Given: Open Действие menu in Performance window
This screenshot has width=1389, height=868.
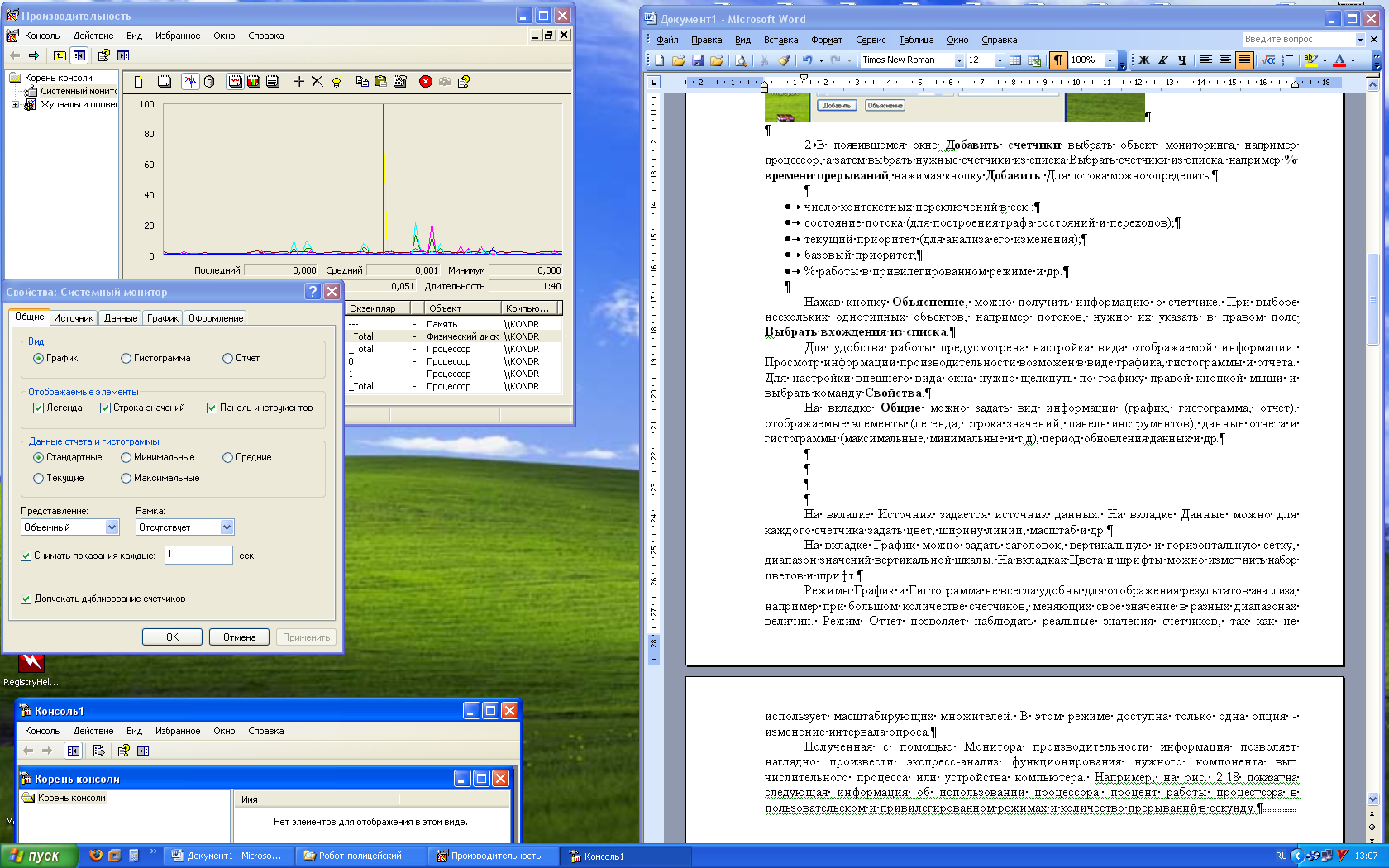Looking at the screenshot, I should pos(93,36).
